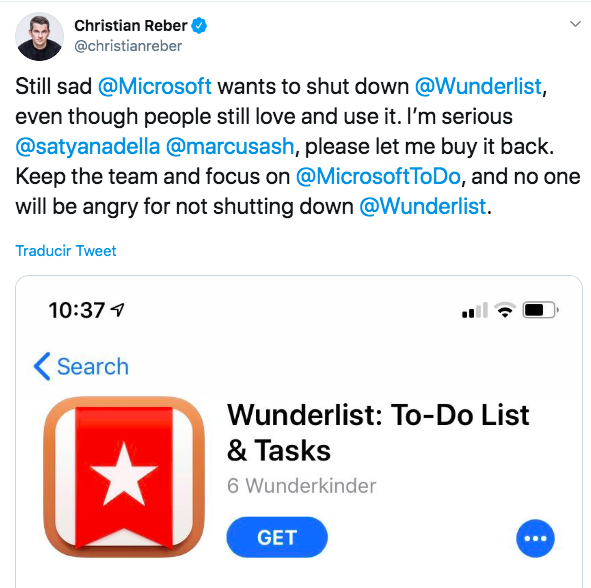Click the location arrow next to 10:37

(117, 310)
